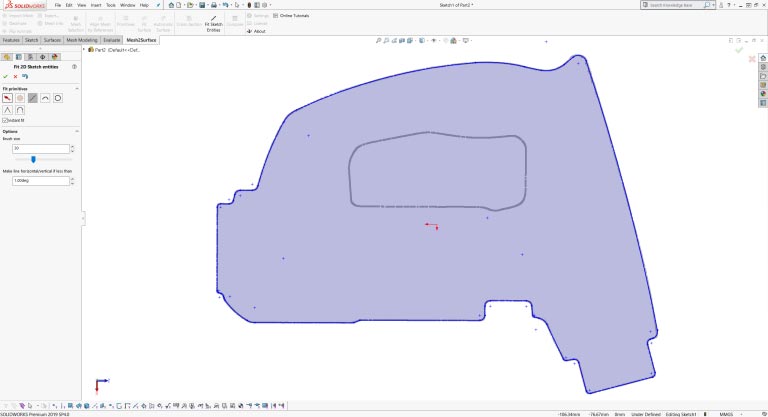The width and height of the screenshot is (768, 417).
Task: Click the About button
Action: pos(259,31)
